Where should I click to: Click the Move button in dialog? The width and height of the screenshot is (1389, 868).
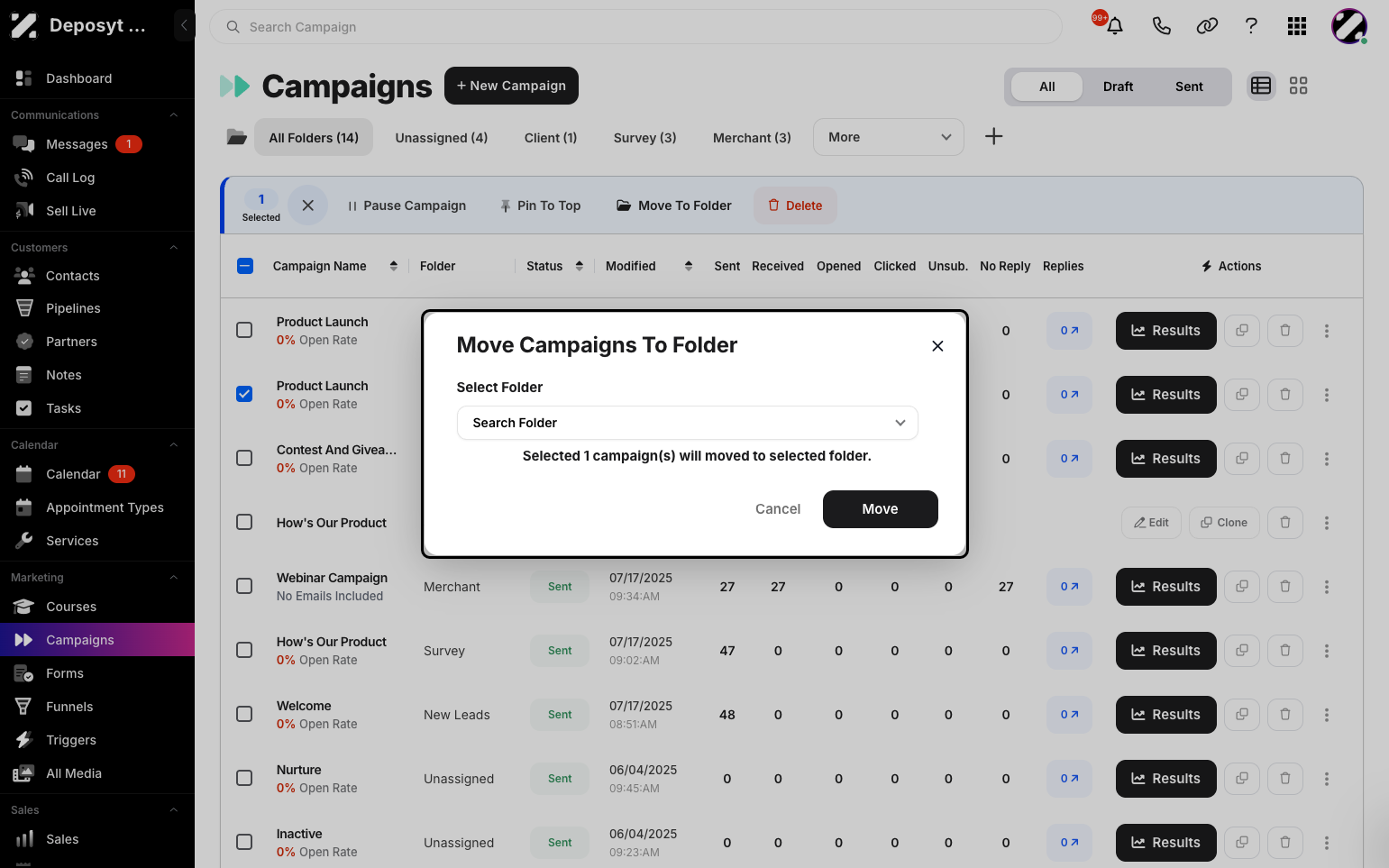point(880,509)
